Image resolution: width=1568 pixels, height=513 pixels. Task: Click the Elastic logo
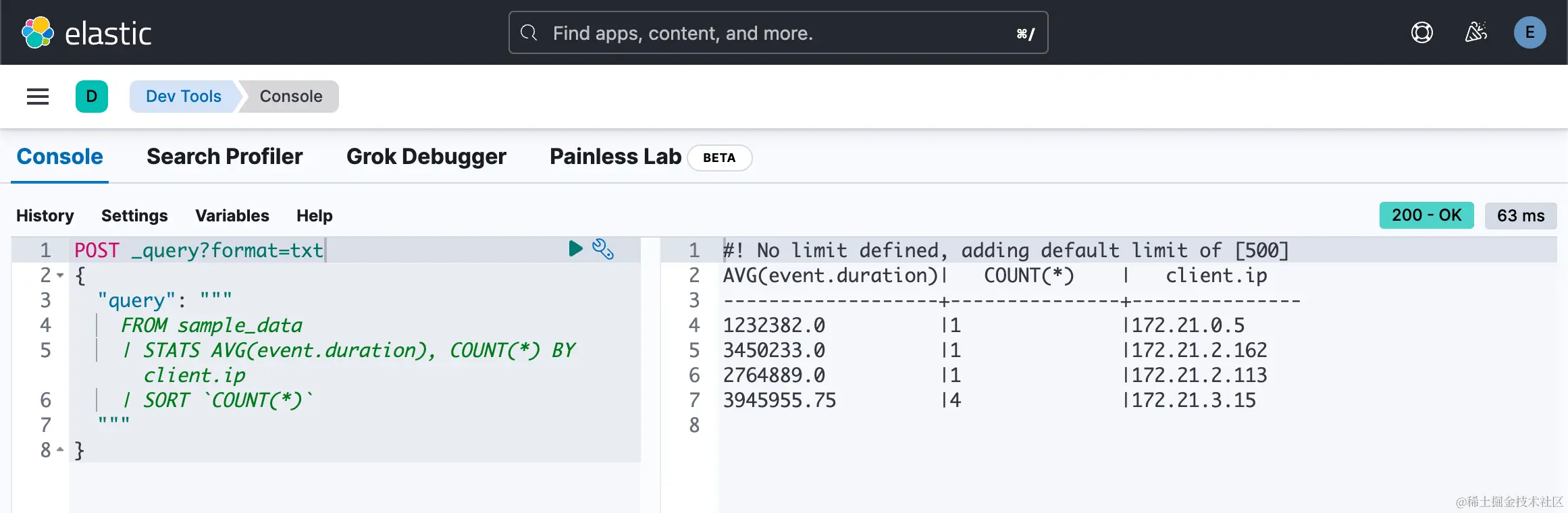tap(86, 32)
